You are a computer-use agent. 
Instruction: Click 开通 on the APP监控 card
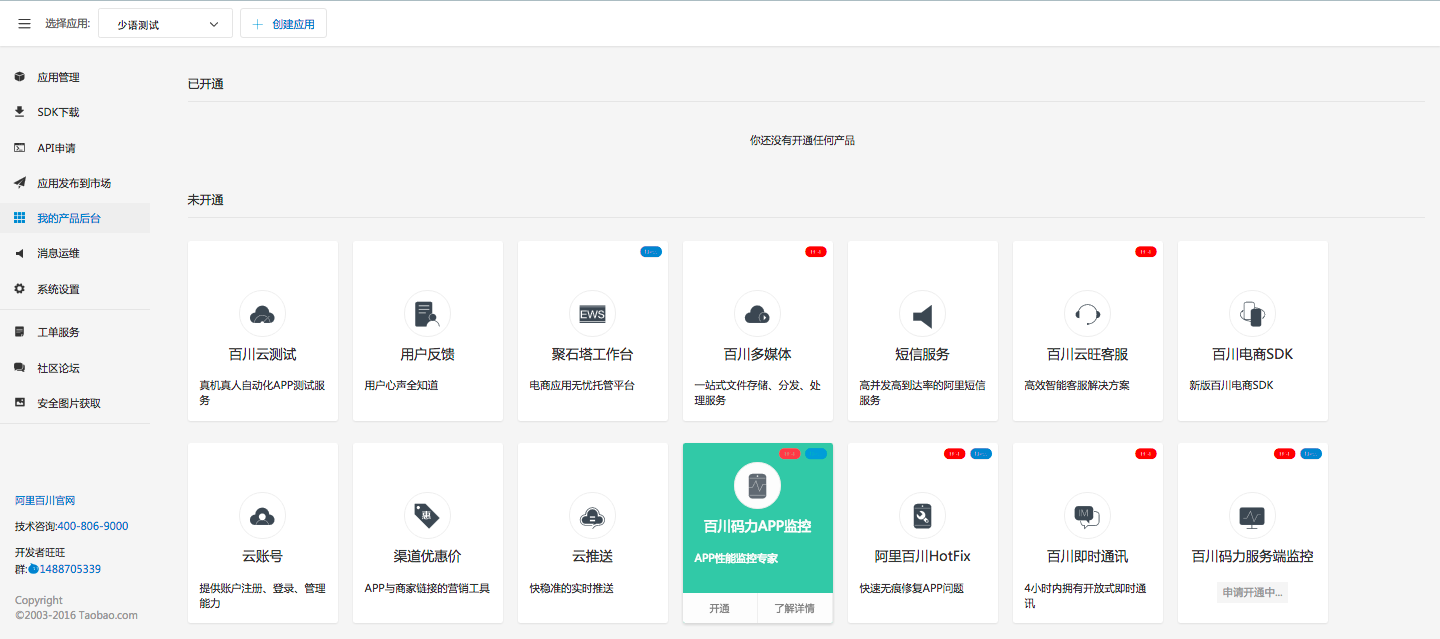click(720, 608)
